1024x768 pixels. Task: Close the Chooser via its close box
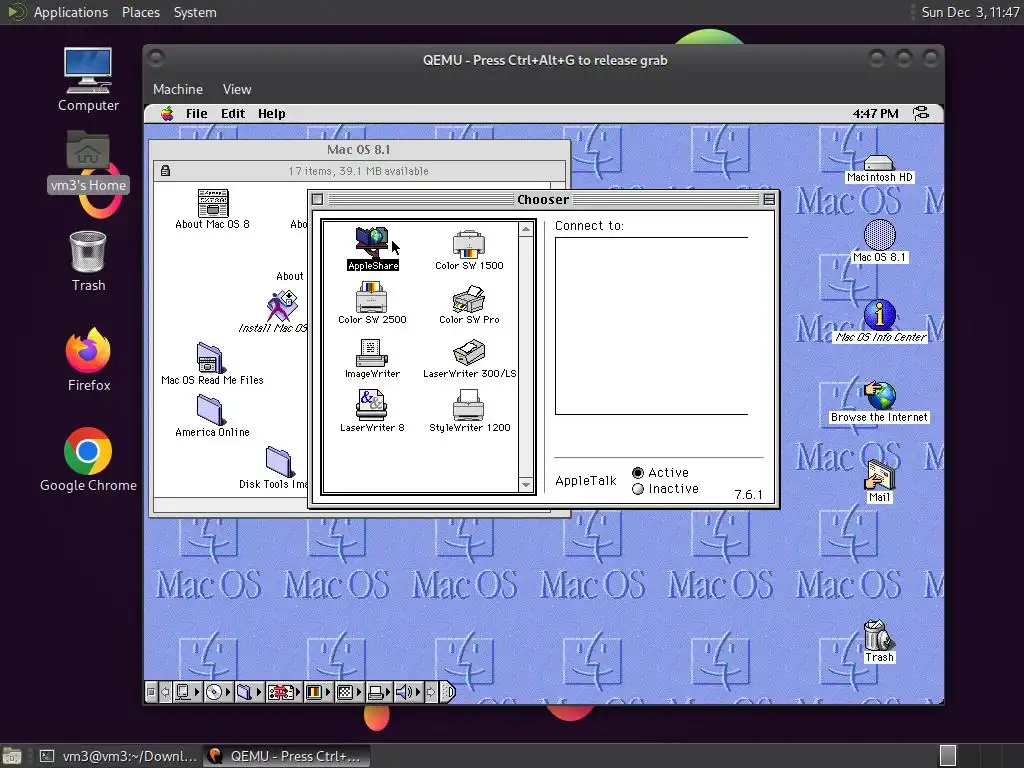[317, 199]
